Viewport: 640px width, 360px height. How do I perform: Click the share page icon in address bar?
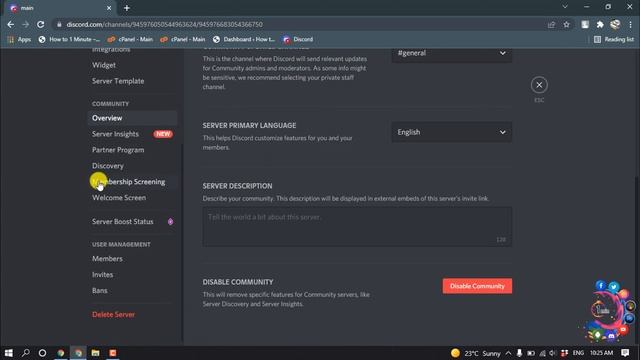click(x=551, y=24)
